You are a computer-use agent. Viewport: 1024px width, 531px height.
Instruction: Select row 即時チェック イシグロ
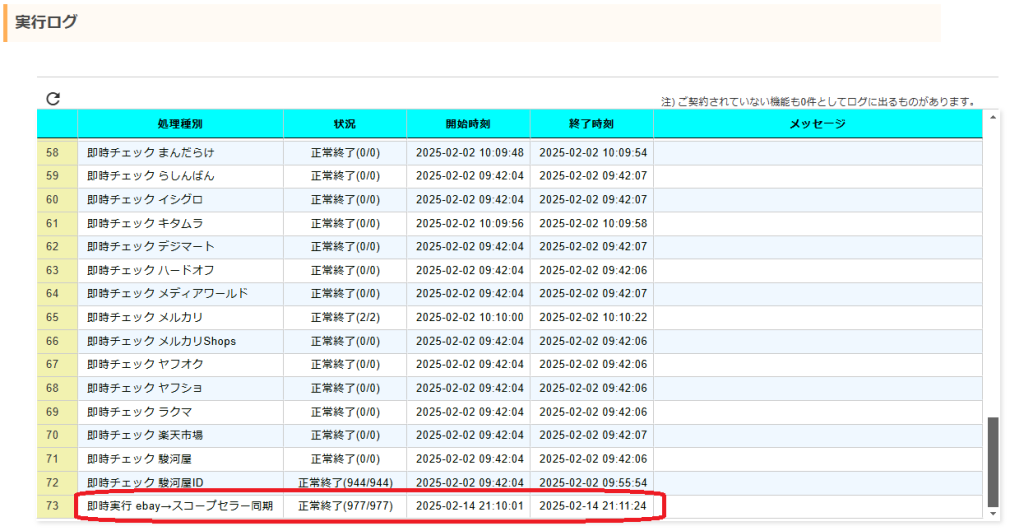(509, 199)
